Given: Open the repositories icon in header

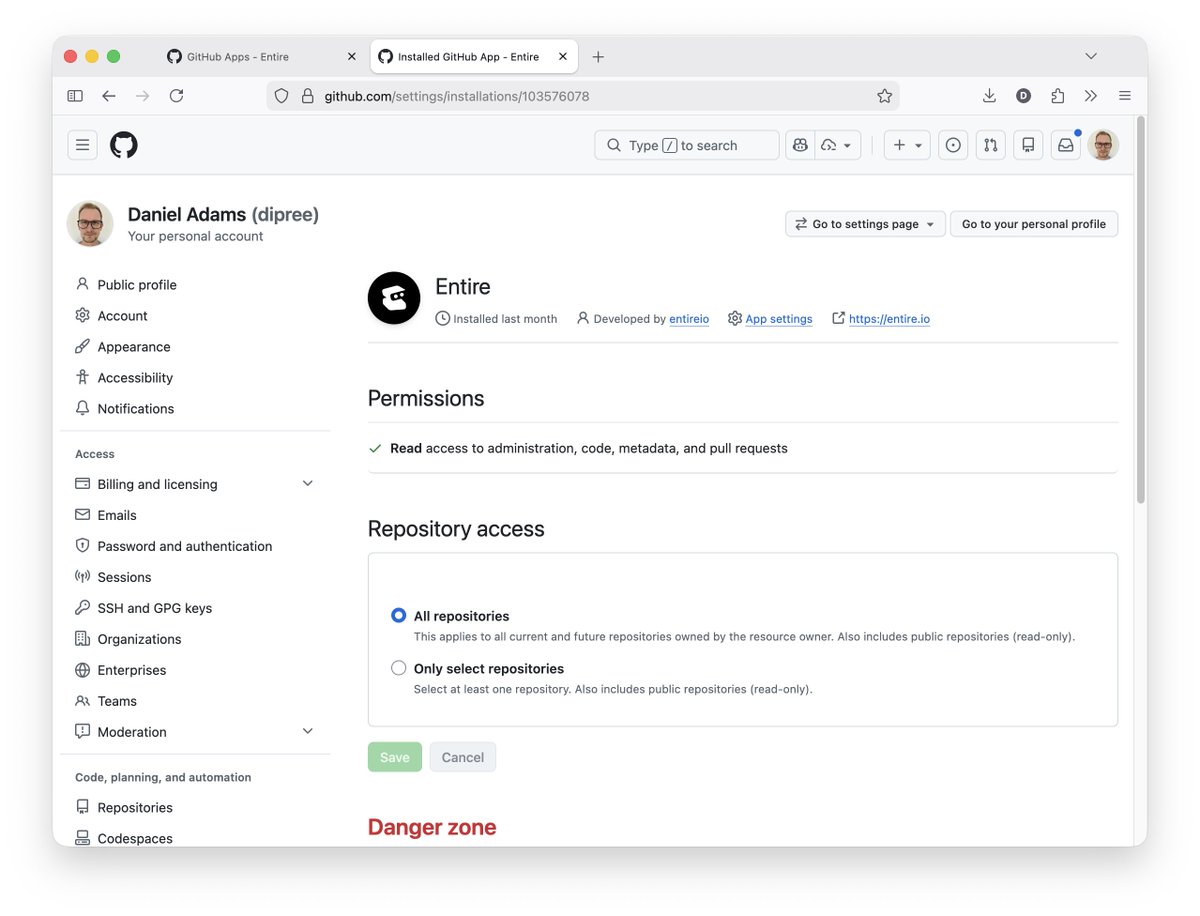Looking at the screenshot, I should (1028, 145).
